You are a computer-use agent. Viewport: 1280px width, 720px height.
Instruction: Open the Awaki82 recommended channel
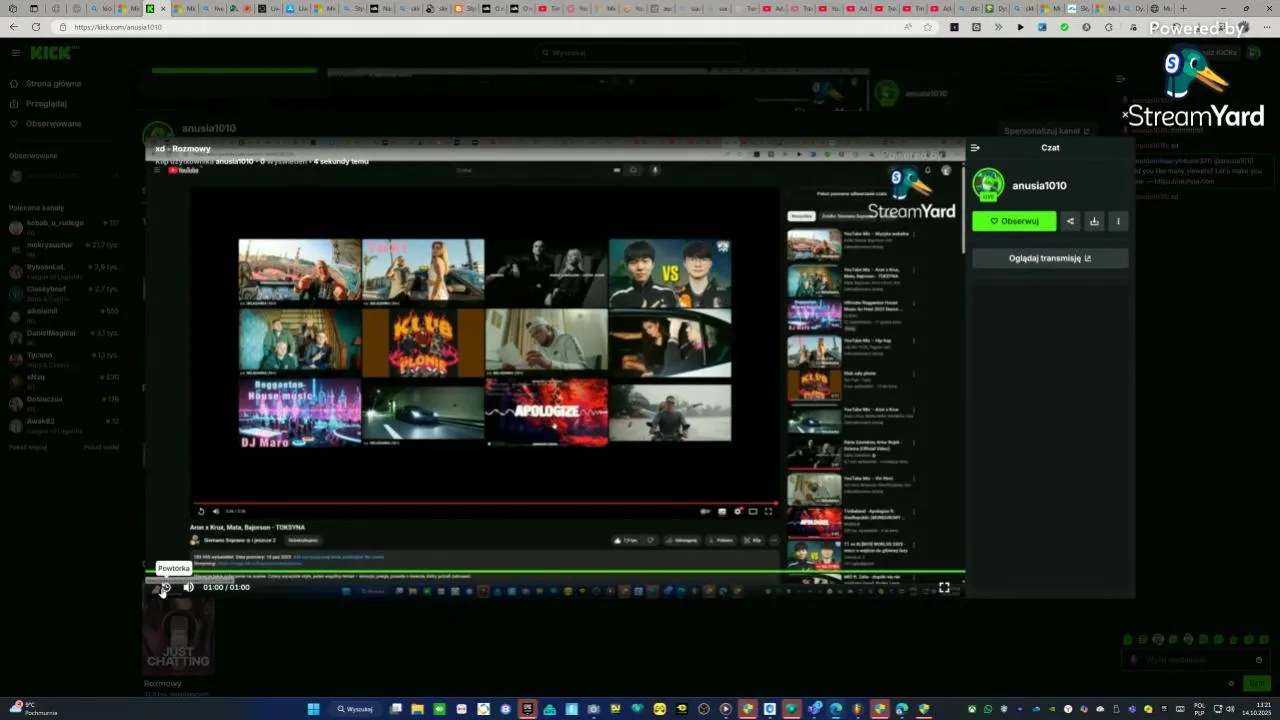click(64, 424)
